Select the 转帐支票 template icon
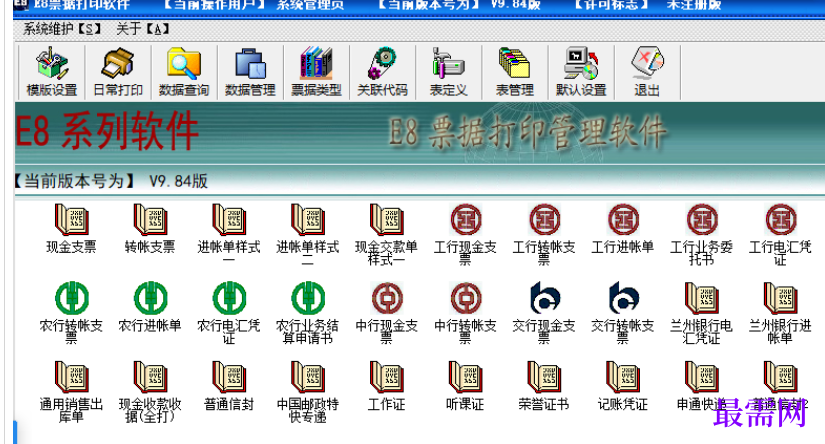This screenshot has width=825, height=444. 150,220
